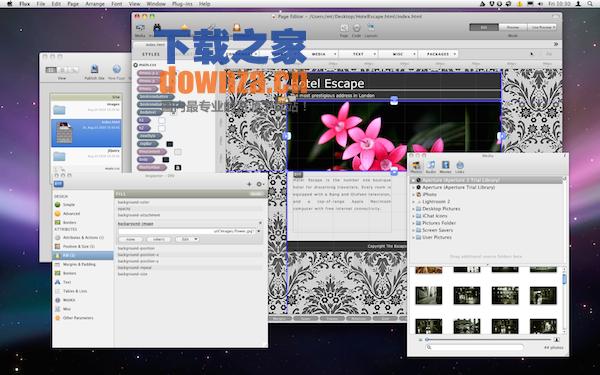
Task: Open the Layouts toolbar icon
Action: point(371,28)
